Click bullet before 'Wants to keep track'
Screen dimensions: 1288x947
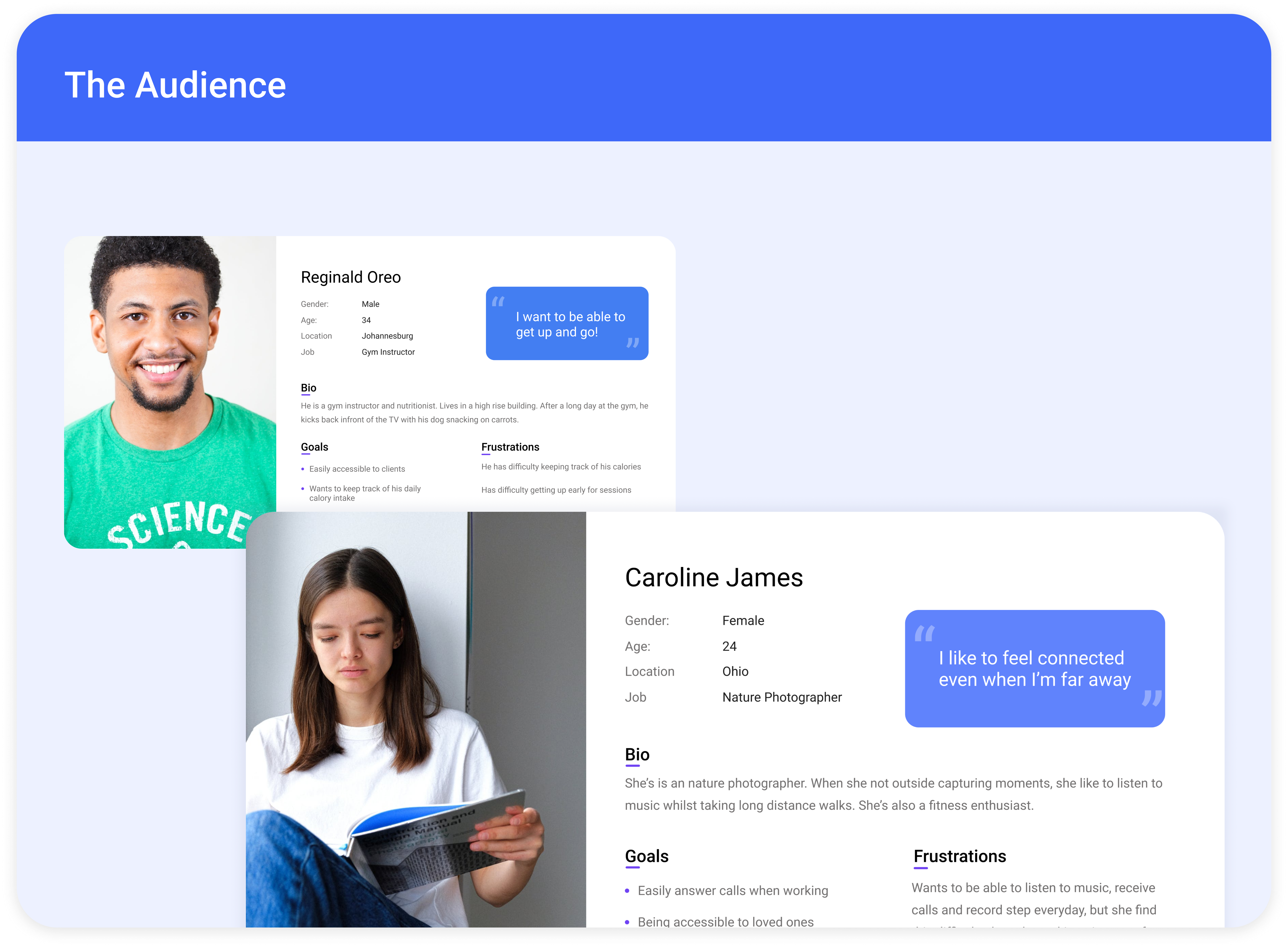point(303,488)
